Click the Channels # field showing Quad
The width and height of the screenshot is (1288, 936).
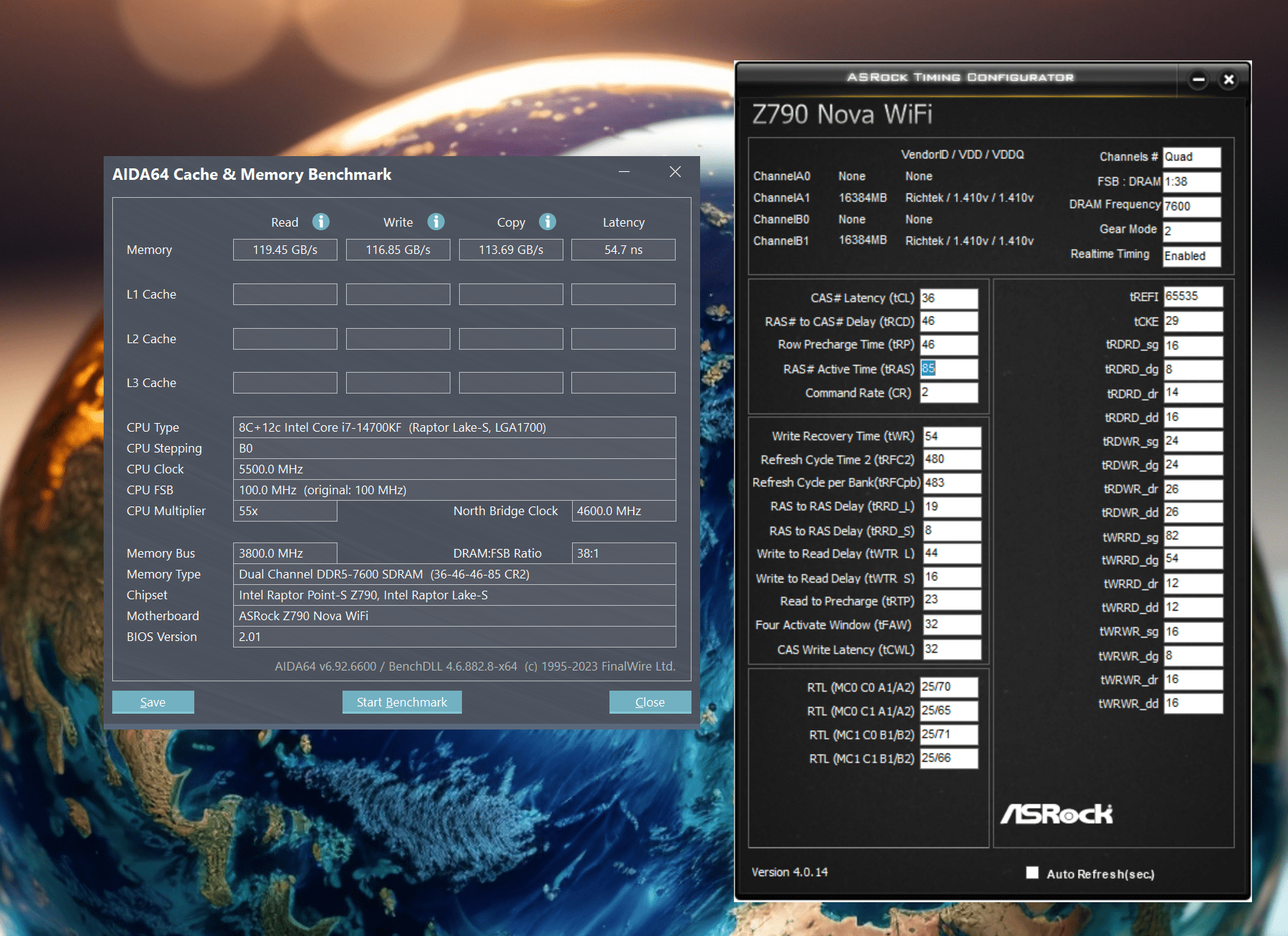[1192, 157]
